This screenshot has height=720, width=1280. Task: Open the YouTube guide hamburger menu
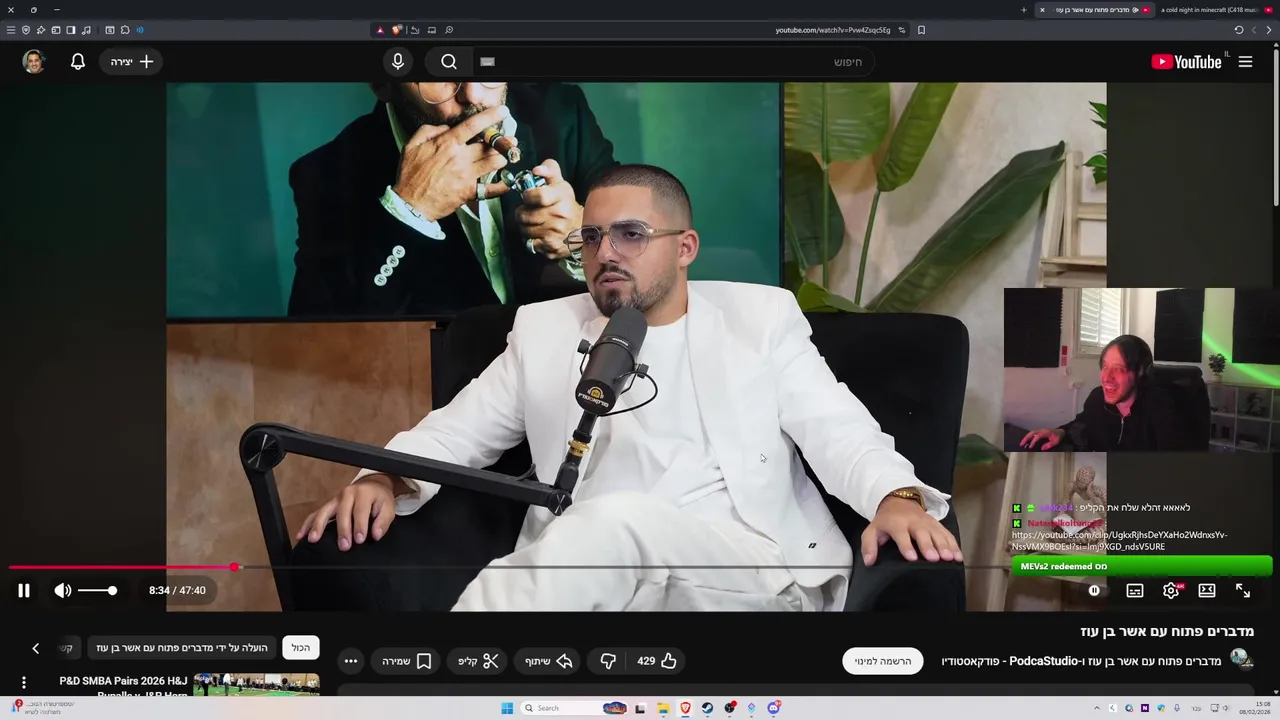[1245, 62]
